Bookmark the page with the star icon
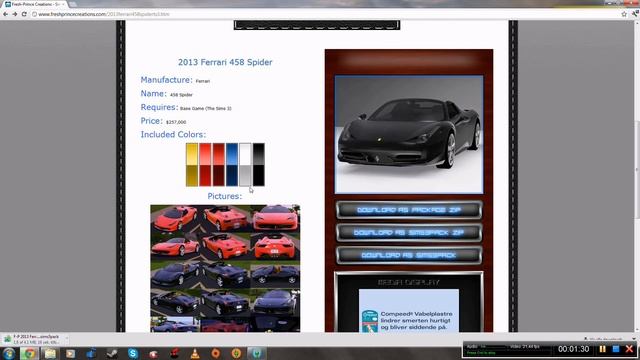This screenshot has height=360, width=640. click(x=624, y=14)
